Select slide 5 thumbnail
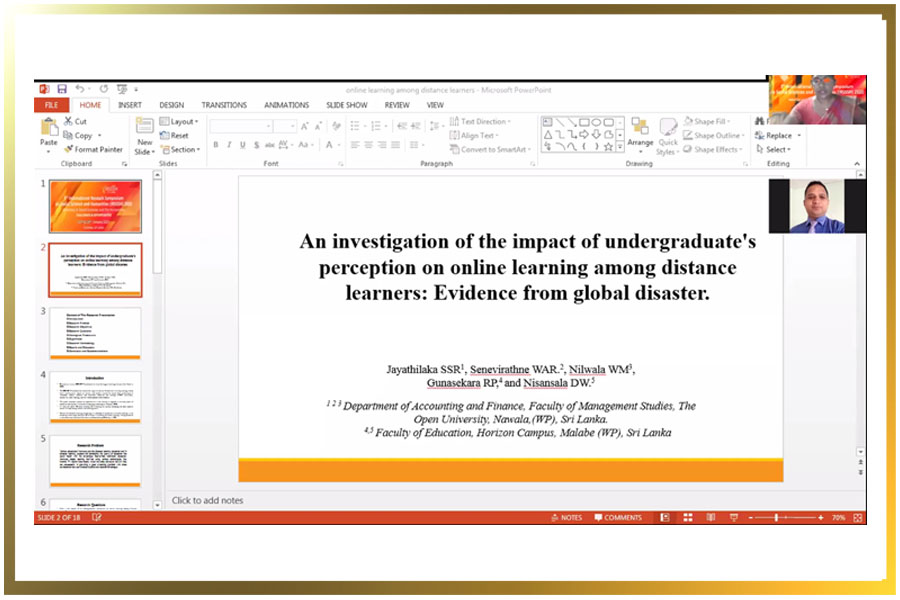 (x=95, y=460)
